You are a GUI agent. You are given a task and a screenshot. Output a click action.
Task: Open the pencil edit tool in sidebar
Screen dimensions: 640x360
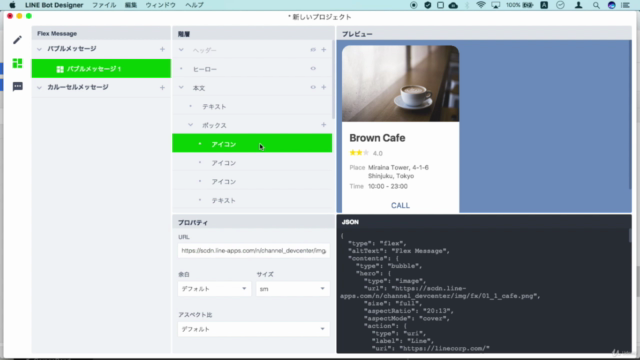17,40
